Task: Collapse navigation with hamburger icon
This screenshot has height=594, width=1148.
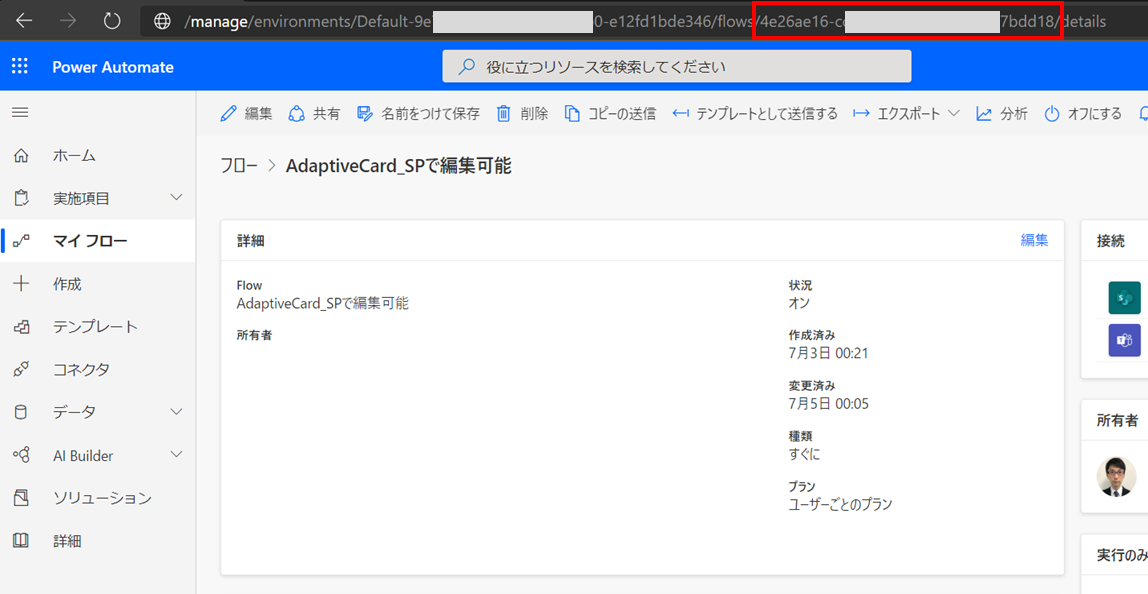Action: click(x=20, y=113)
